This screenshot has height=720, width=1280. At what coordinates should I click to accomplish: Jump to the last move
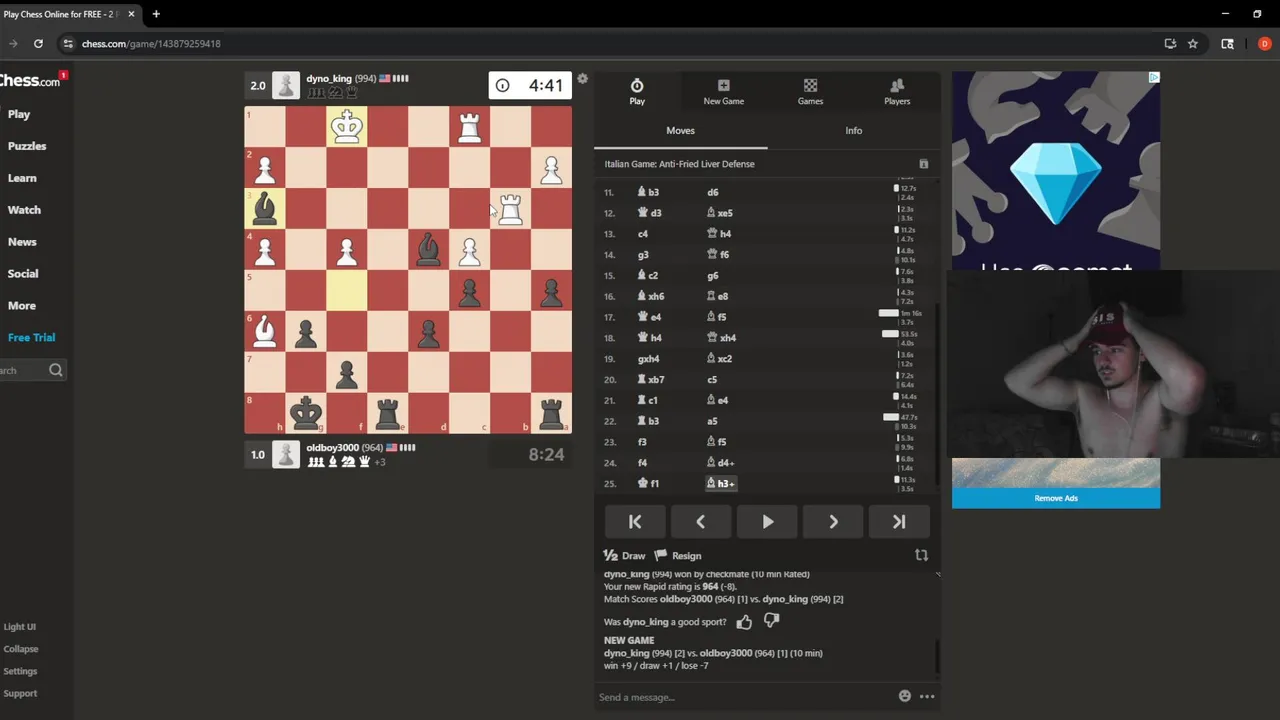coord(899,521)
